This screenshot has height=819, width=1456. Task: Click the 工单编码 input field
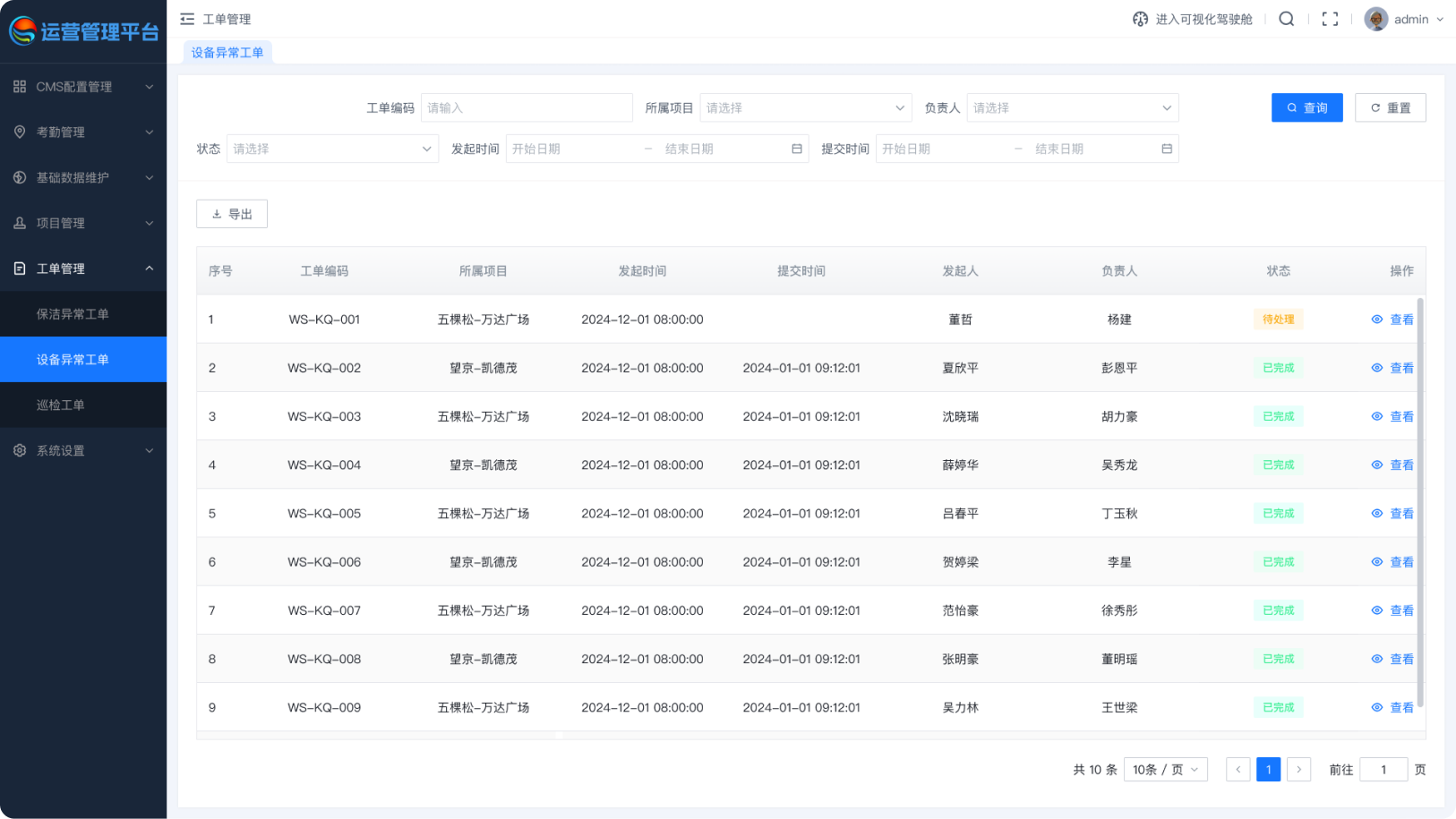click(527, 107)
